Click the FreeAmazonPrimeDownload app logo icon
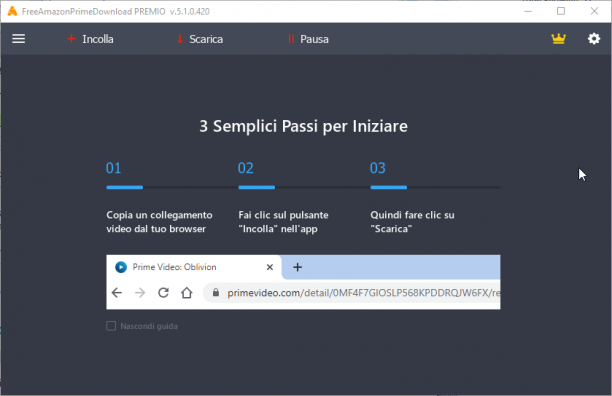 pos(12,11)
